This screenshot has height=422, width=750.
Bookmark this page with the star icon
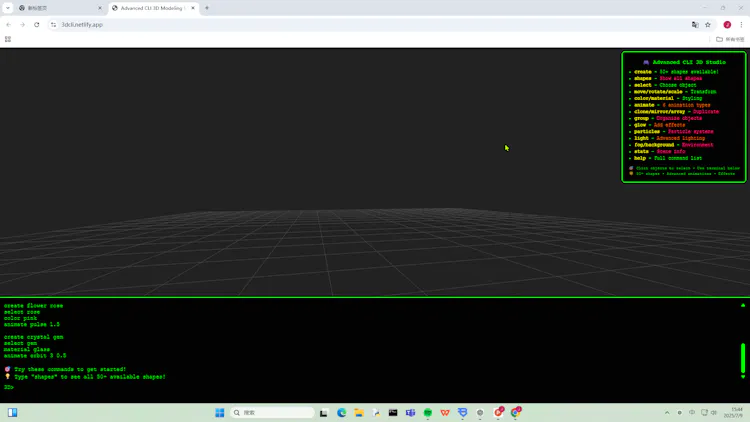[708, 24]
